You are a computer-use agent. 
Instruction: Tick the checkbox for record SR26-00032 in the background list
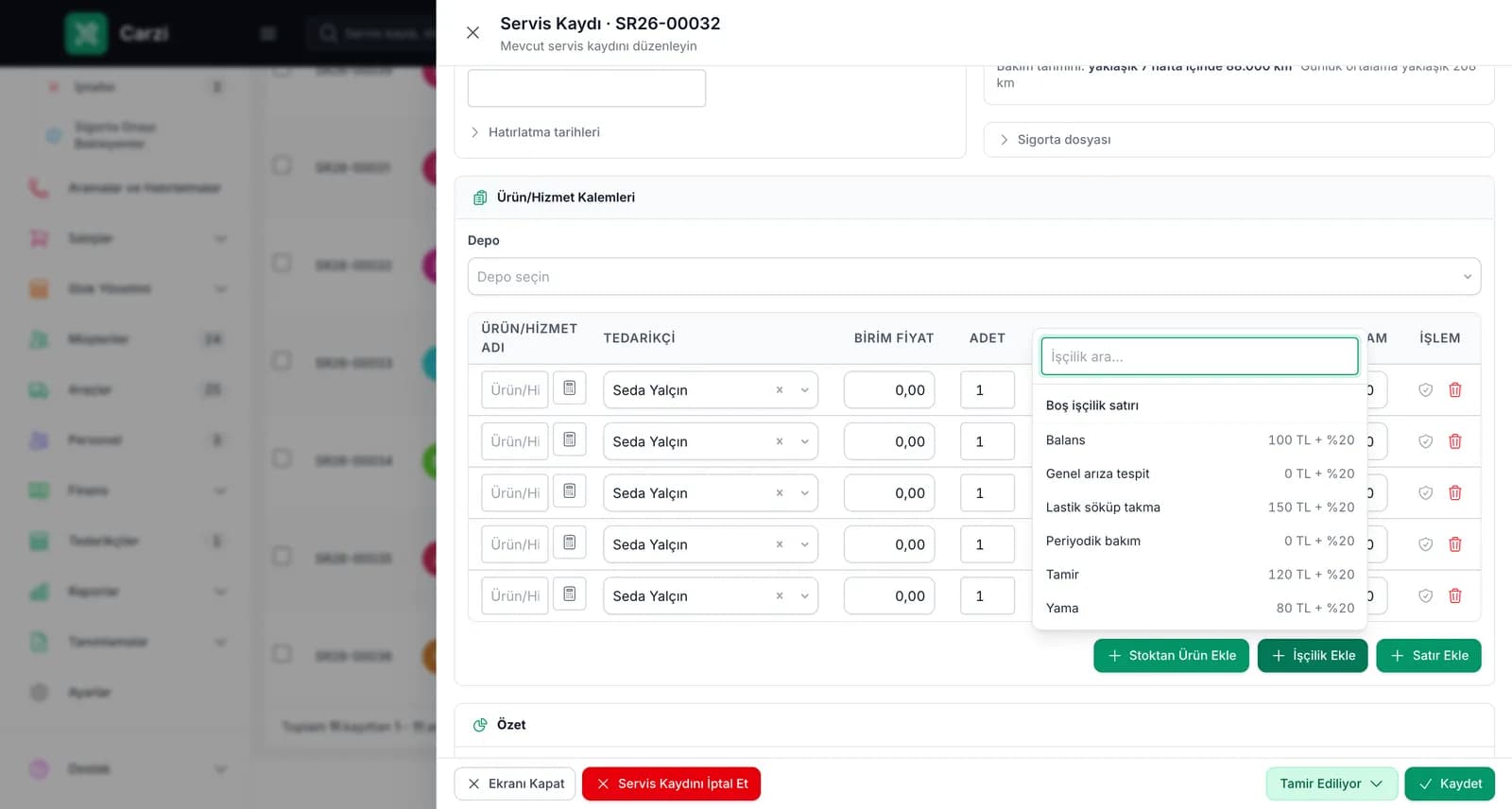282,263
